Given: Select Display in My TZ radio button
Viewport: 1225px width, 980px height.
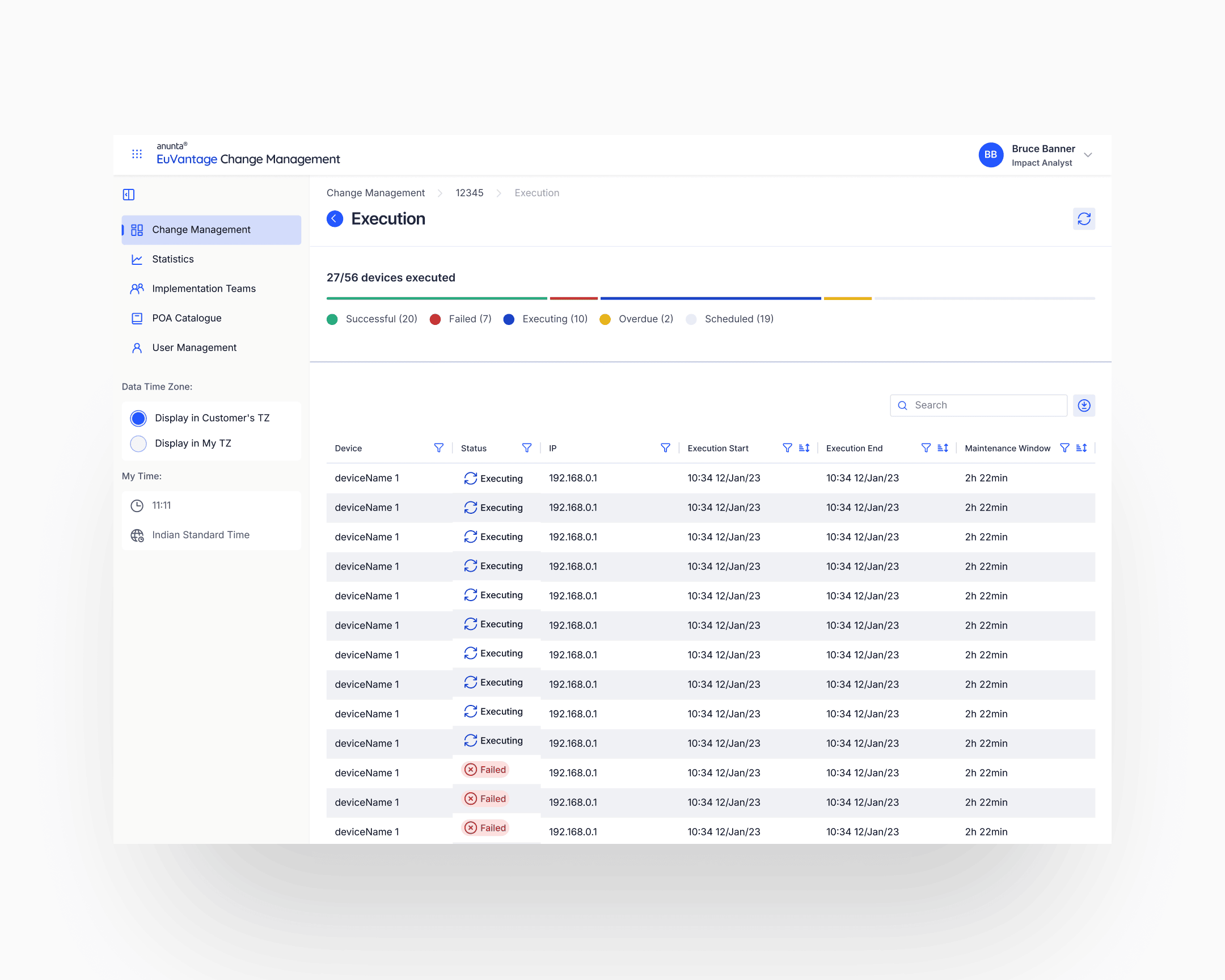Looking at the screenshot, I should tap(138, 443).
